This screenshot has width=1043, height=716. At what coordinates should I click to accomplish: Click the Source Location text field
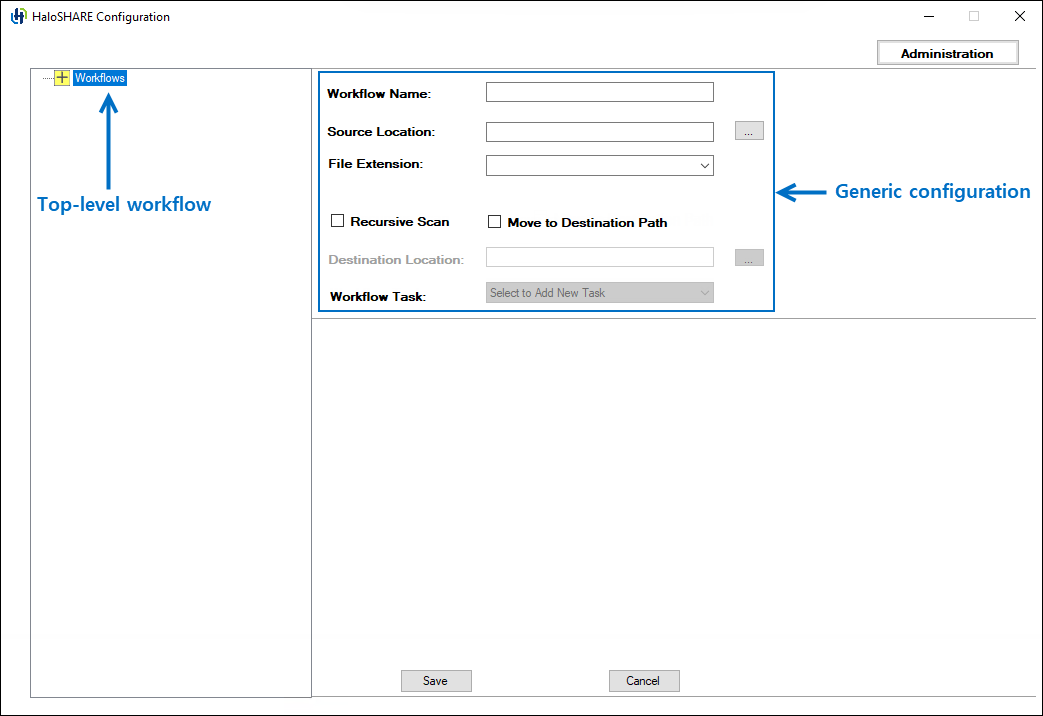click(599, 131)
